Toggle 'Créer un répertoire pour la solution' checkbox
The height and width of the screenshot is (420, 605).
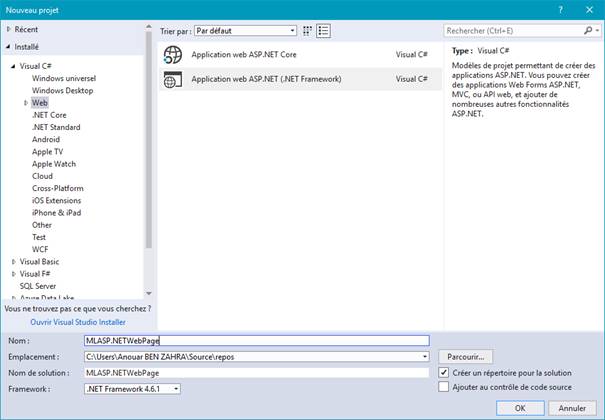(444, 373)
